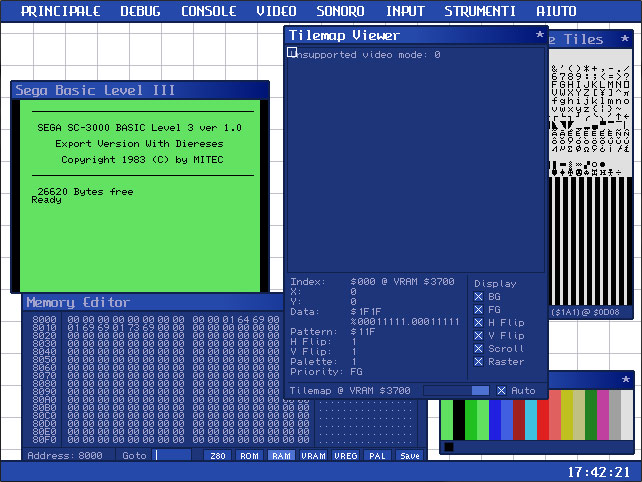Click 'Address: 8000' label in Memory Editor
This screenshot has height=482, width=642.
point(65,455)
